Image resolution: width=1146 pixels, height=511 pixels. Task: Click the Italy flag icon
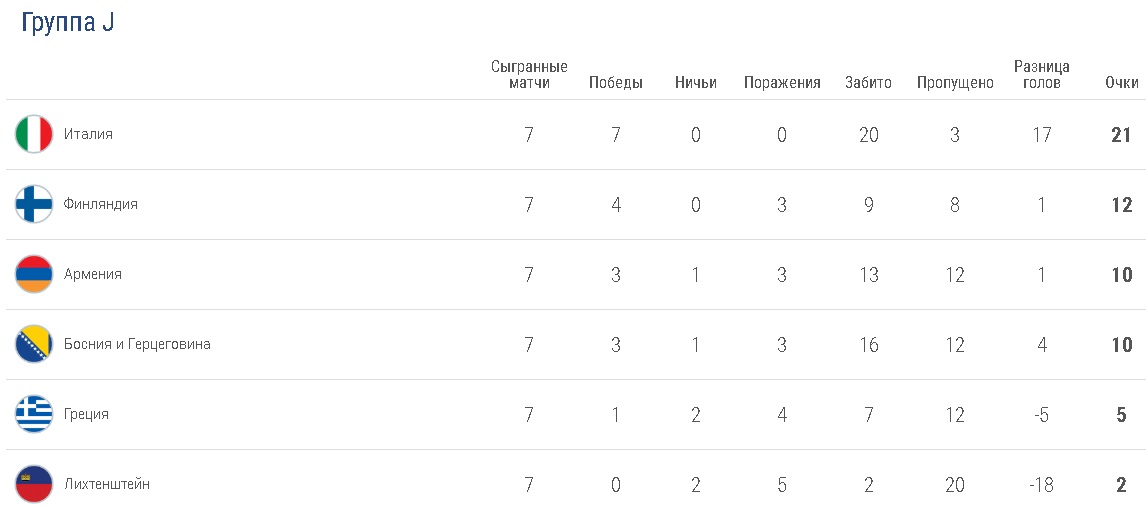coord(34,134)
